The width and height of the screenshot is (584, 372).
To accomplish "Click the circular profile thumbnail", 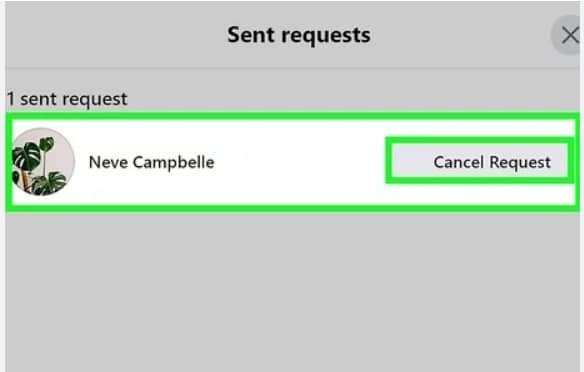I will tap(43, 162).
